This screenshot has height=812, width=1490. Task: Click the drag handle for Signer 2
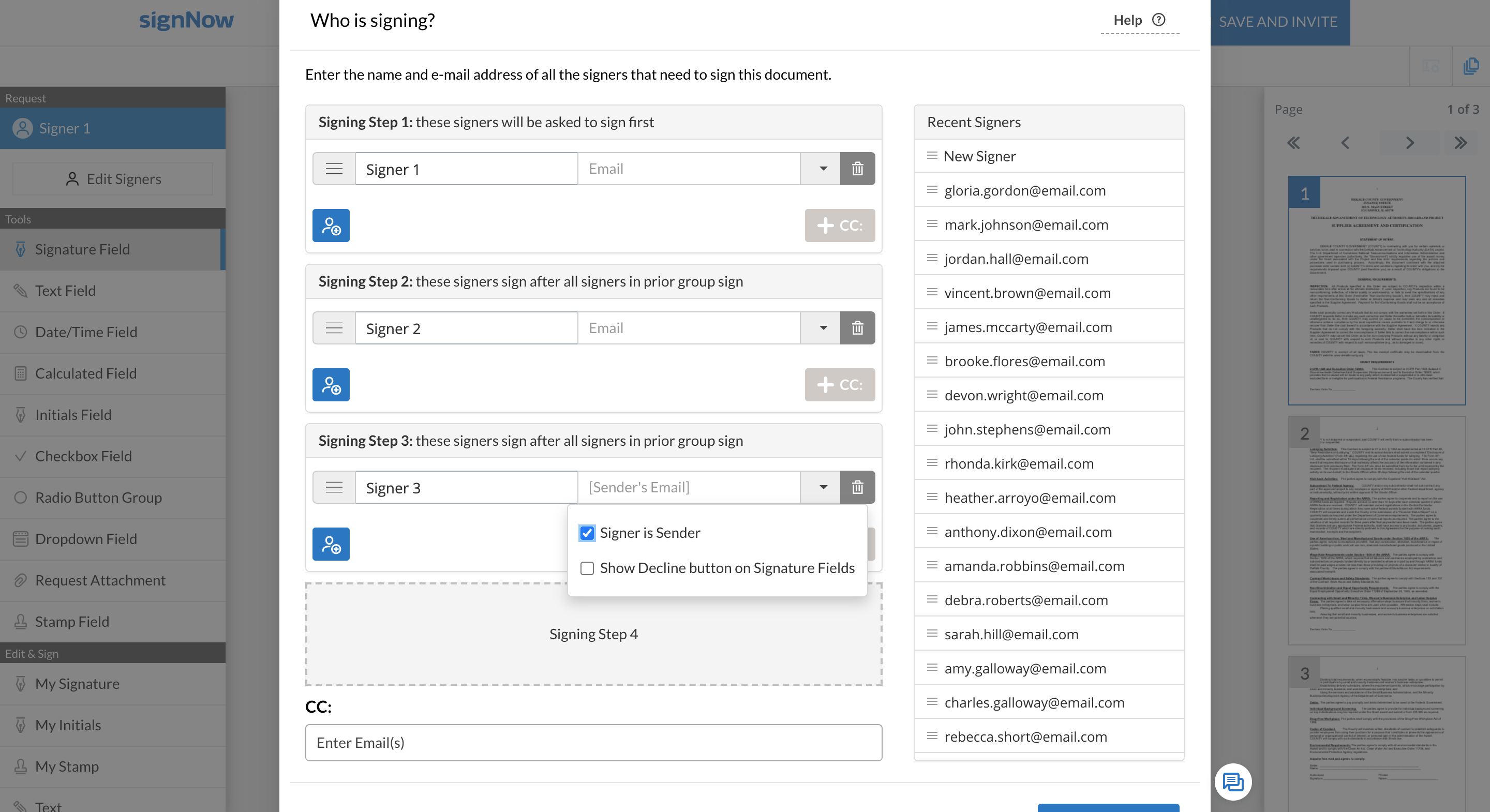[334, 328]
